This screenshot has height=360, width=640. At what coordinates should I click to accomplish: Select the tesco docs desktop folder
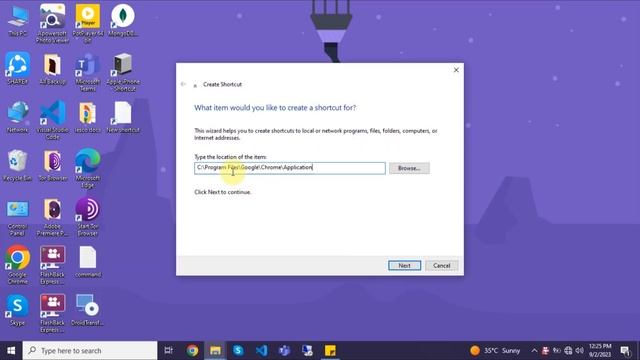coord(88,117)
